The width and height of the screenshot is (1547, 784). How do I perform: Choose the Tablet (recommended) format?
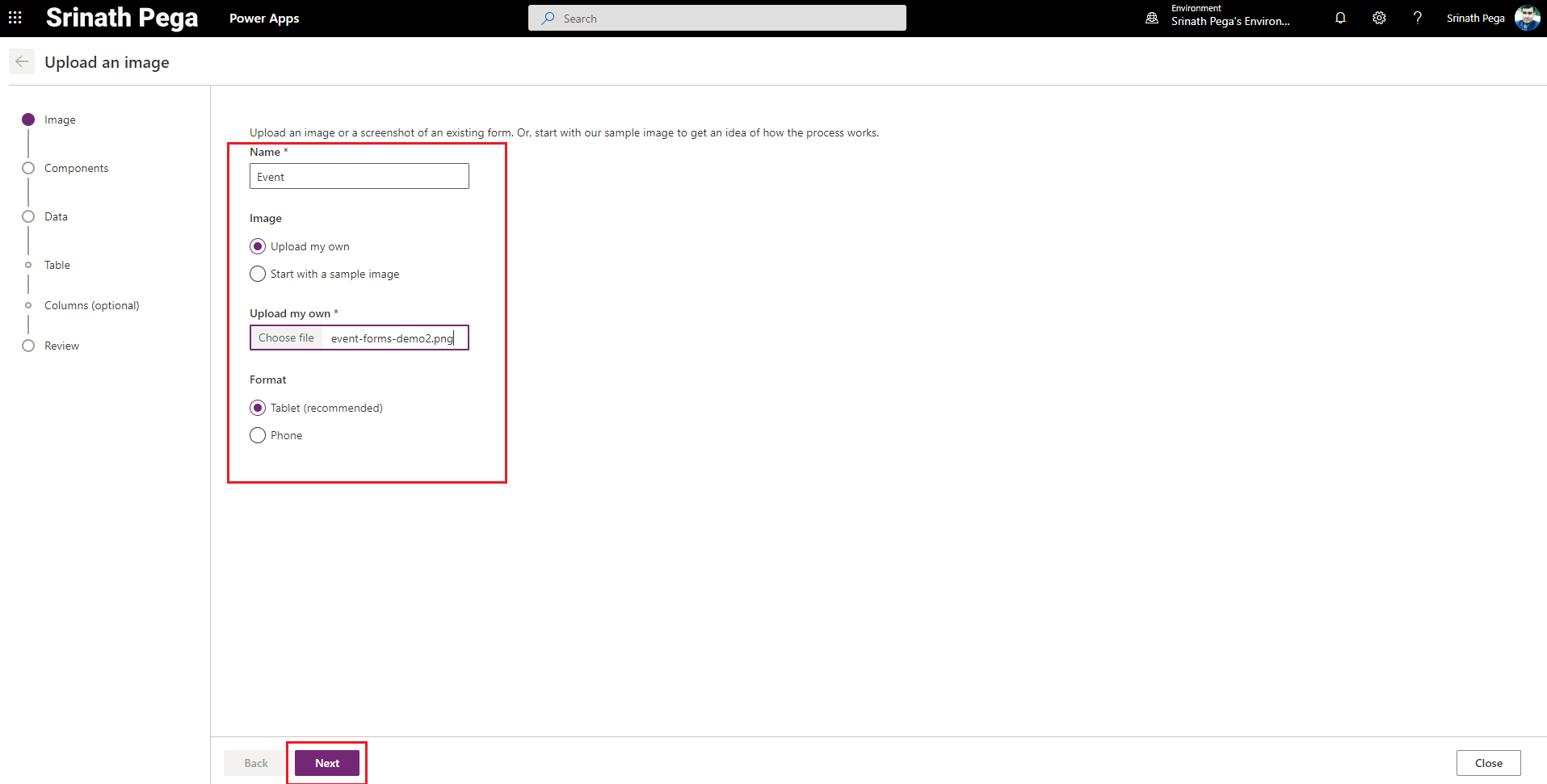click(258, 408)
